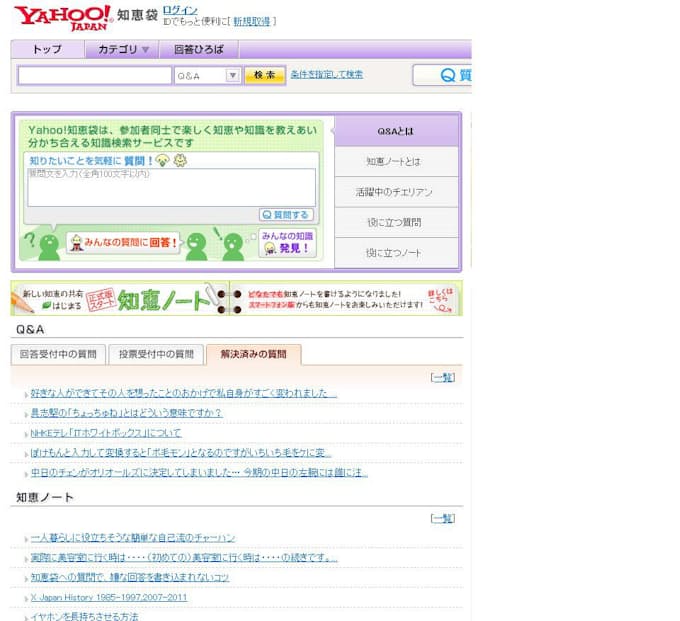Open the トップ navigation tab
This screenshot has height=621, width=680.
tap(47, 49)
